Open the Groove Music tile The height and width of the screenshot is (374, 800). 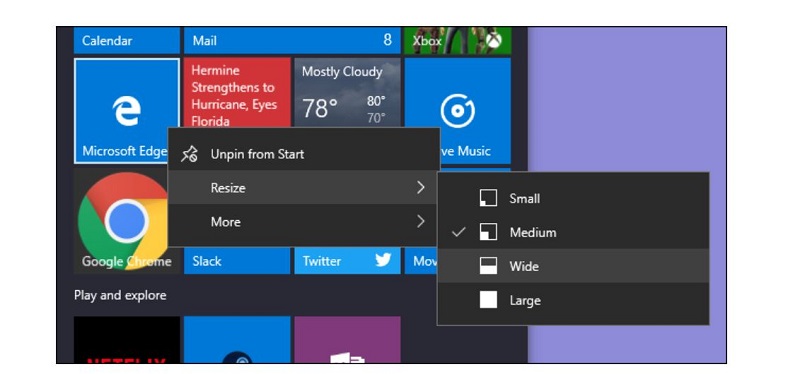458,111
